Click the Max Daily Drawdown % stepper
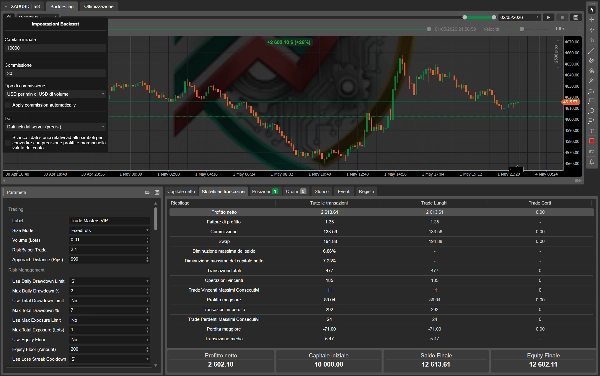This screenshot has height=376, width=600. click(x=147, y=291)
